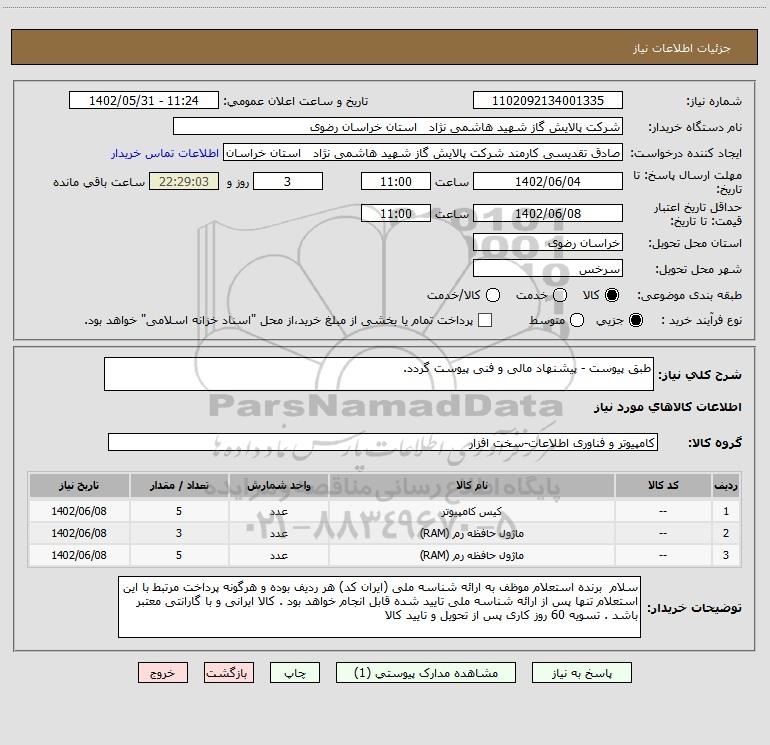Click the remaining time field 22:29:03

184,181
